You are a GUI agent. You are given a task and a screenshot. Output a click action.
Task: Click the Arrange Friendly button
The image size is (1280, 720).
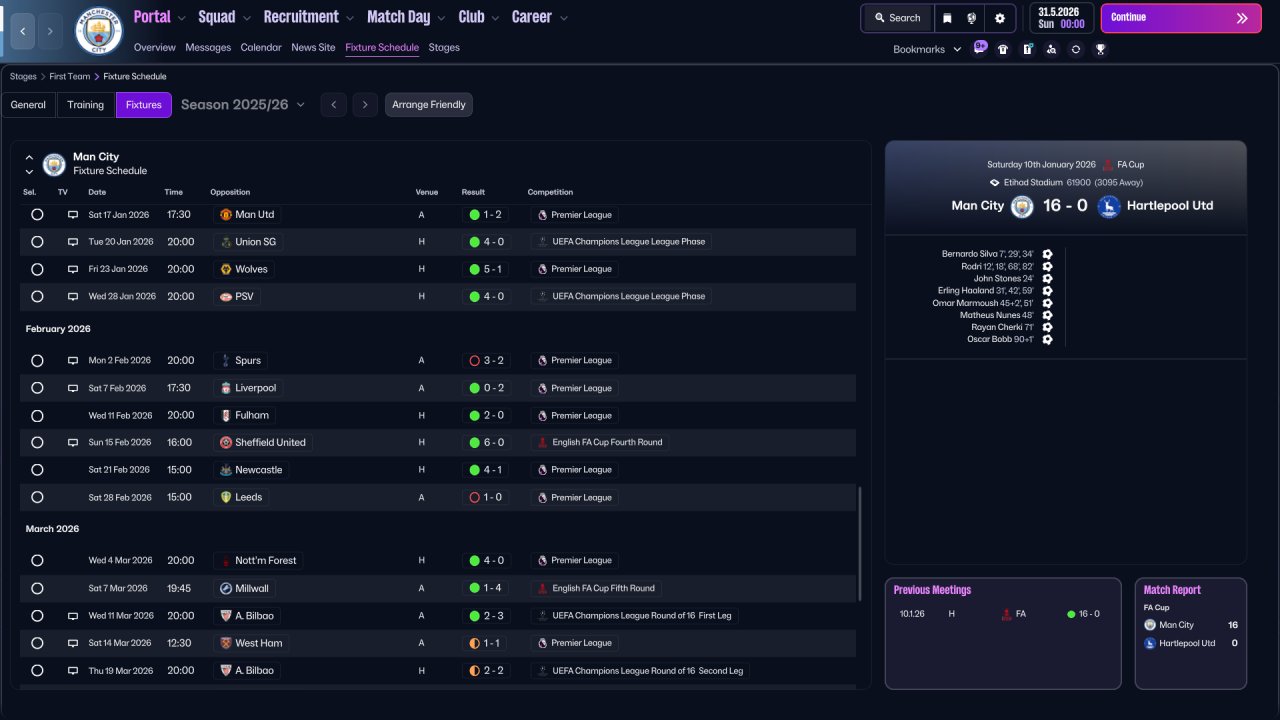(429, 105)
